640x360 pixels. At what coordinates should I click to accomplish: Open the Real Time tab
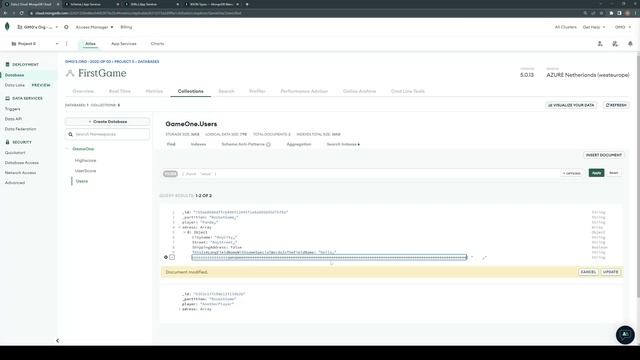click(x=120, y=91)
